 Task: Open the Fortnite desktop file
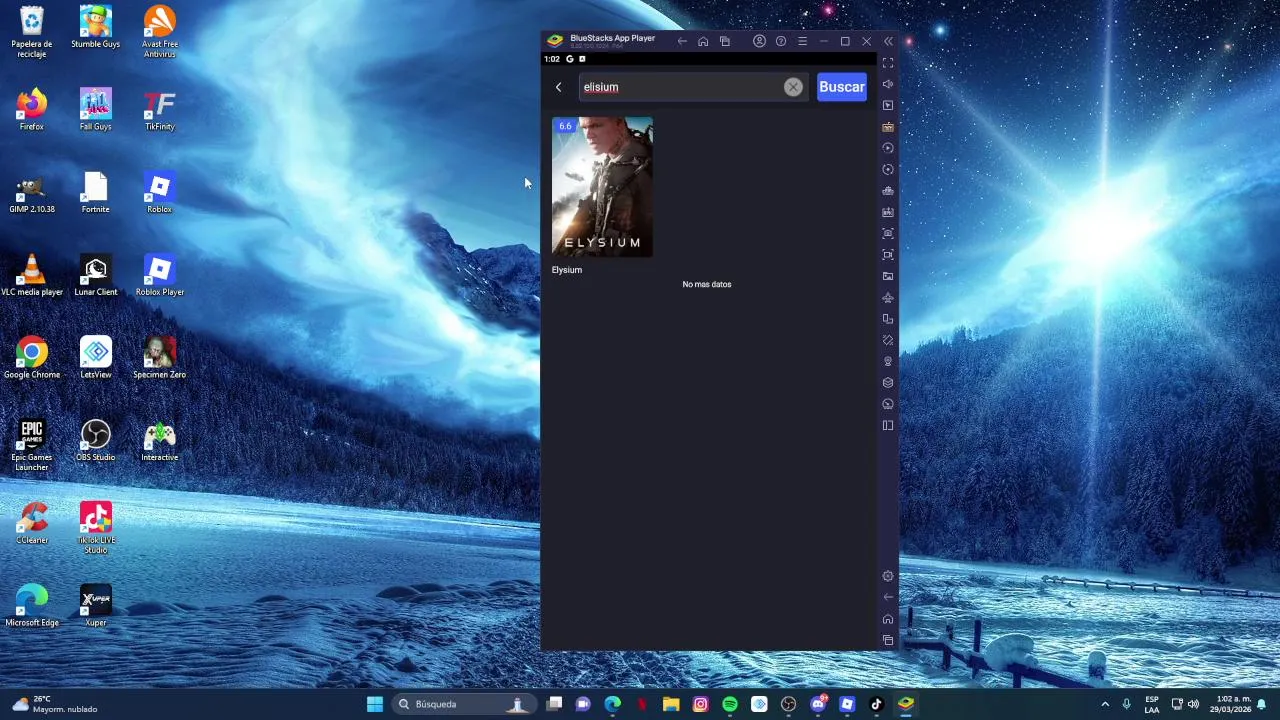[96, 193]
